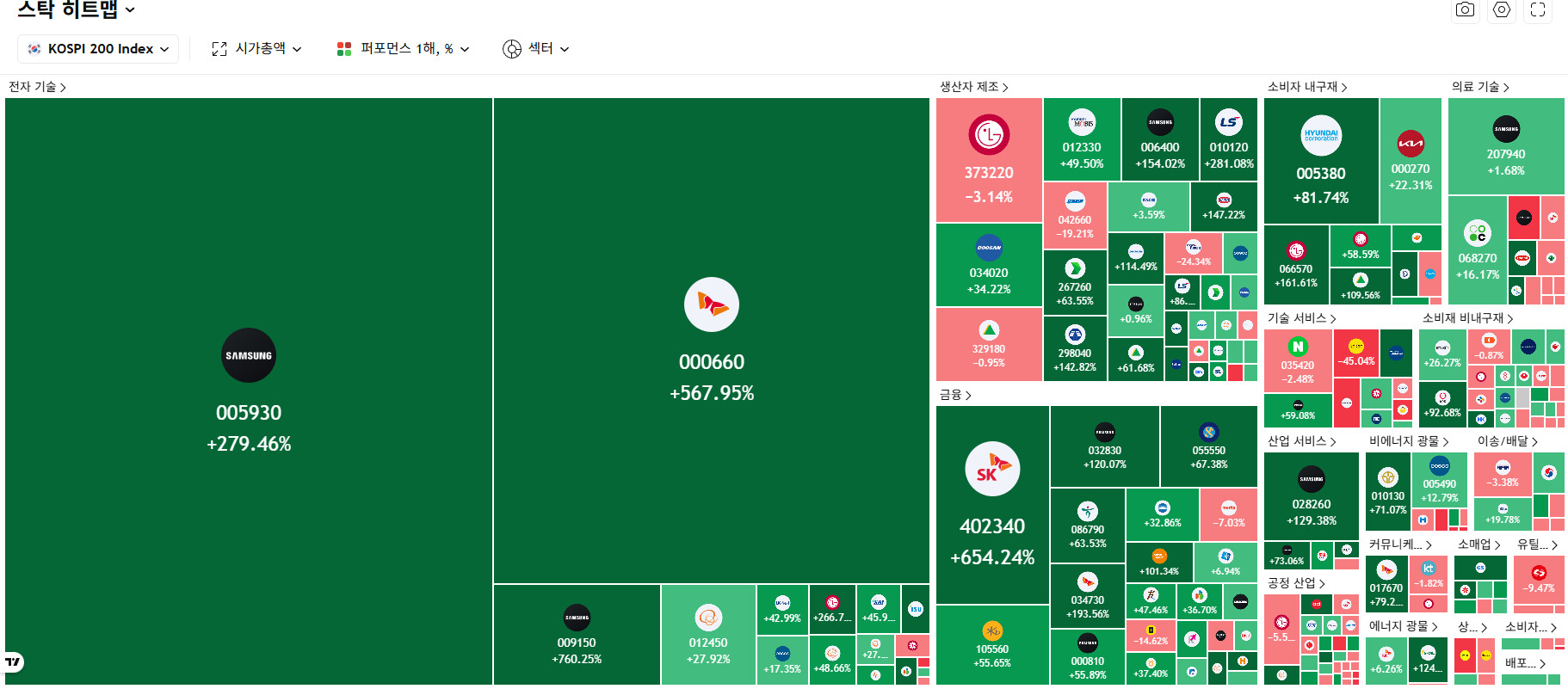Image resolution: width=1568 pixels, height=695 pixels.
Task: Open the 비에너지 광물 sector
Action: click(1409, 441)
